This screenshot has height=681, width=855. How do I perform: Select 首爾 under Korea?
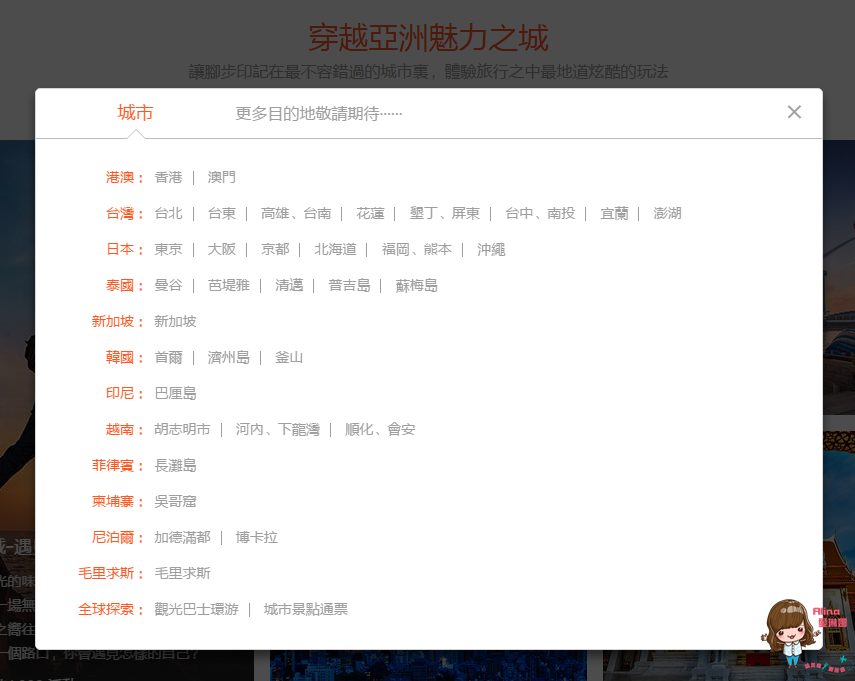point(168,357)
